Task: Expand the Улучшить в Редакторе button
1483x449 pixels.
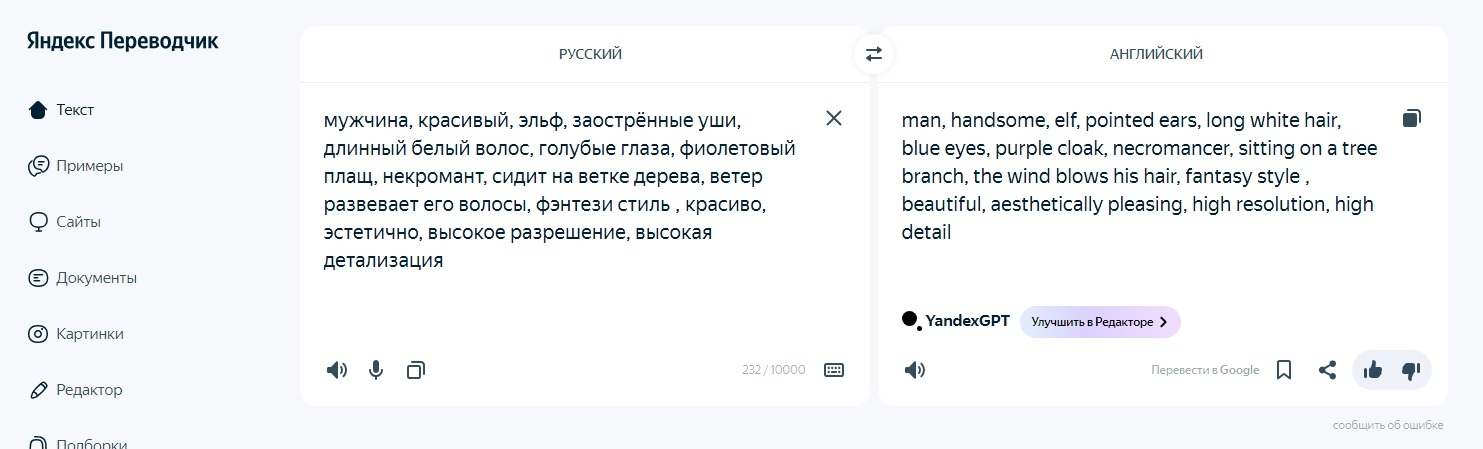Action: pos(1100,322)
